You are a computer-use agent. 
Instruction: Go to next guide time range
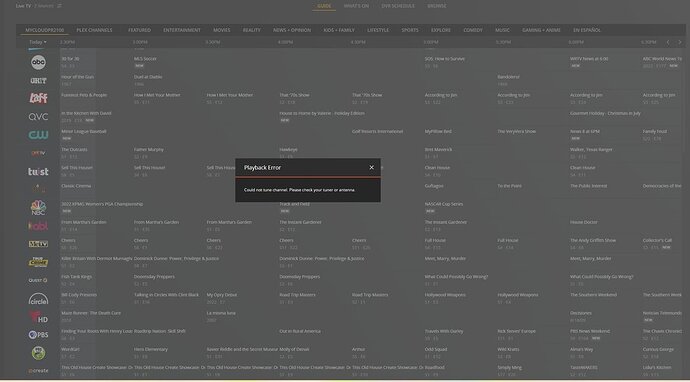(680, 42)
